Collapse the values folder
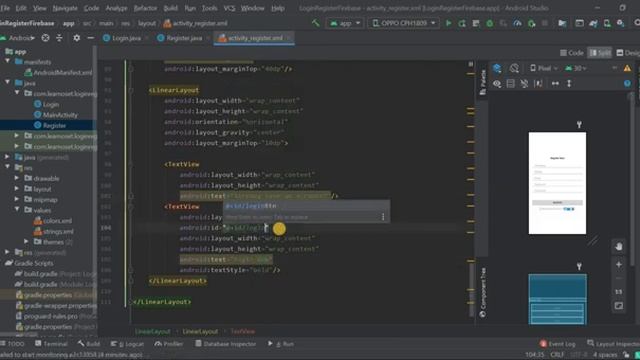The image size is (640, 360). pyautogui.click(x=17, y=210)
